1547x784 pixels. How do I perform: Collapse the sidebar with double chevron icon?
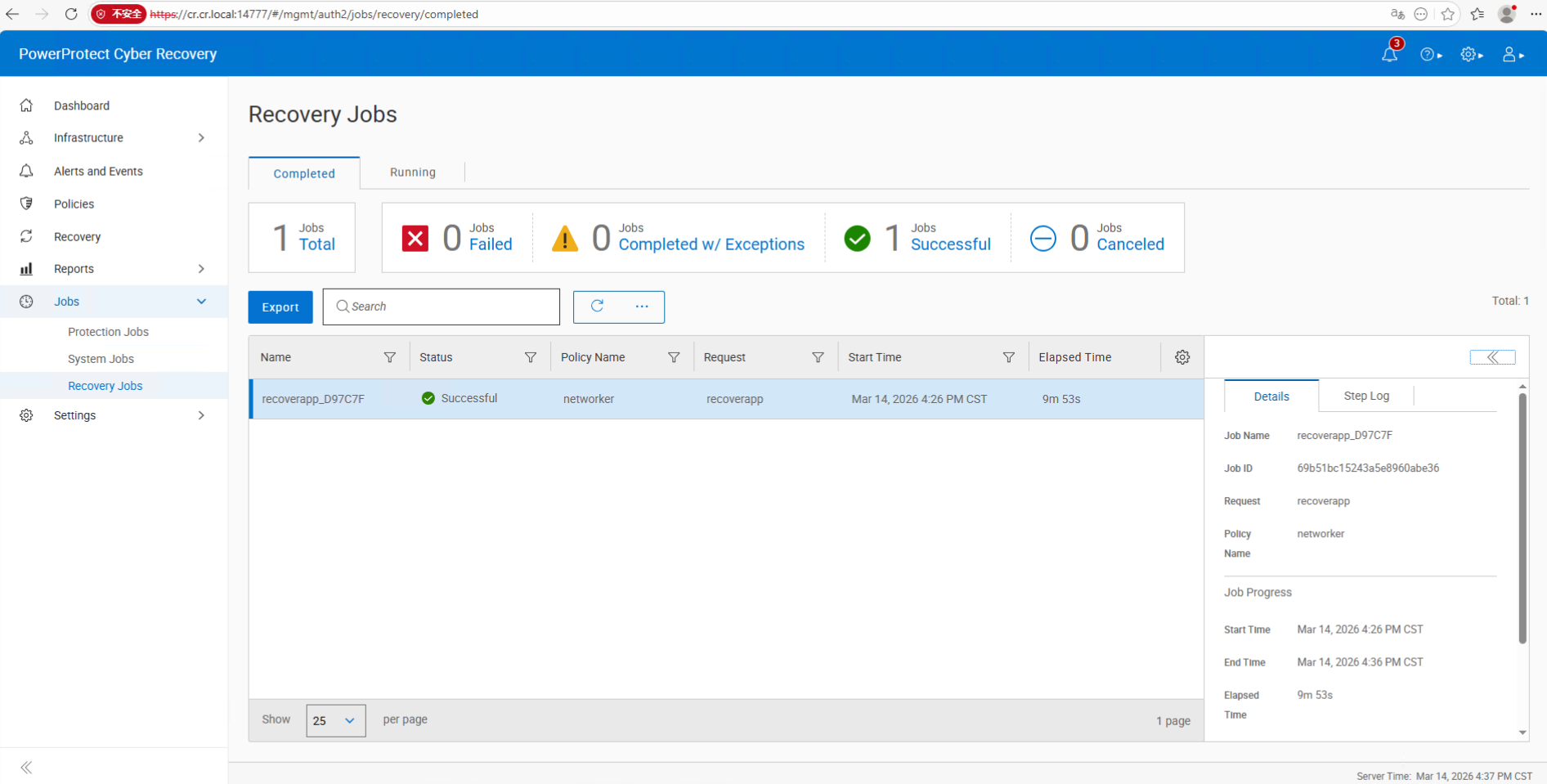click(x=26, y=767)
